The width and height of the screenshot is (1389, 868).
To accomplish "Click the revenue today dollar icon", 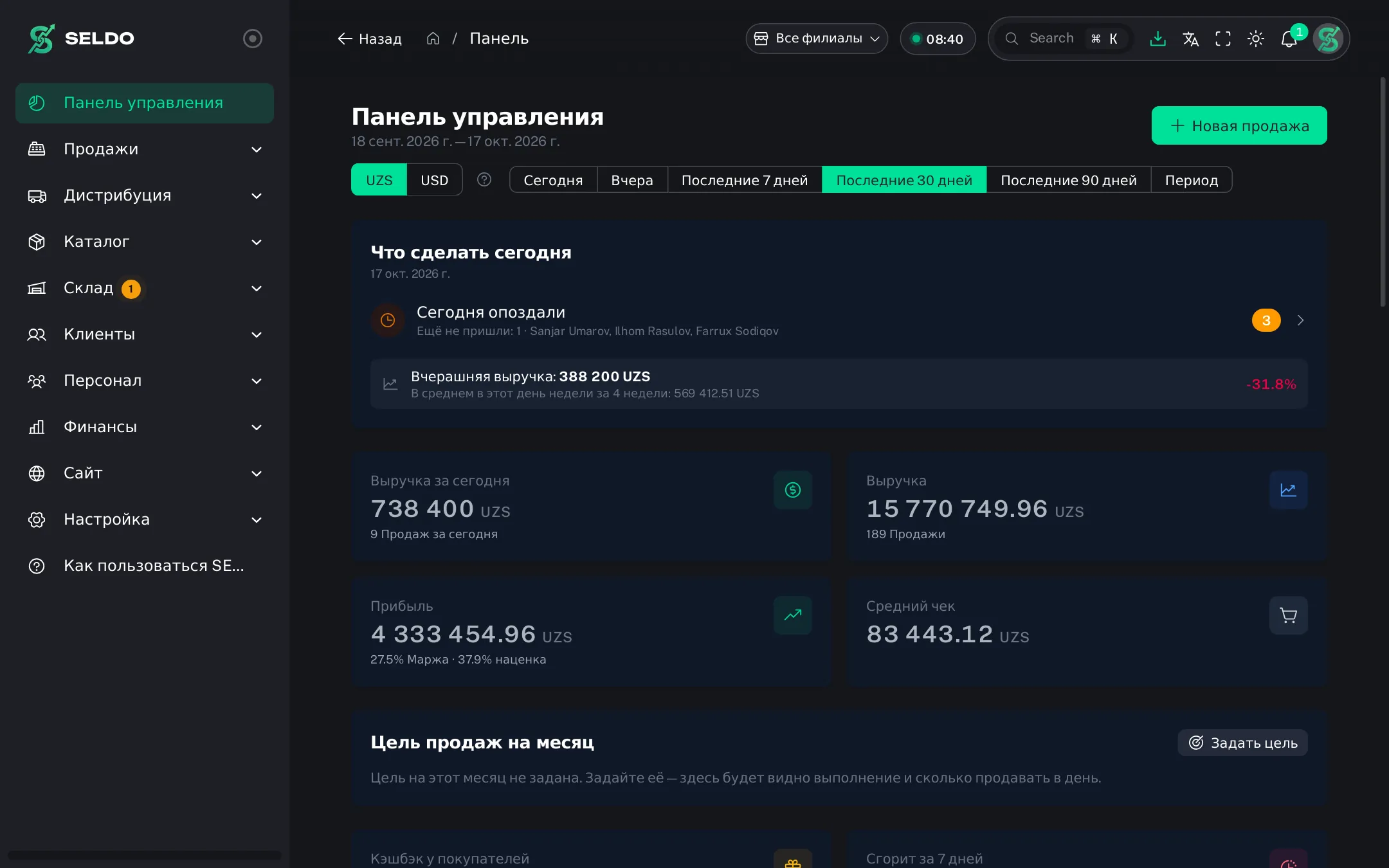I will (x=793, y=490).
